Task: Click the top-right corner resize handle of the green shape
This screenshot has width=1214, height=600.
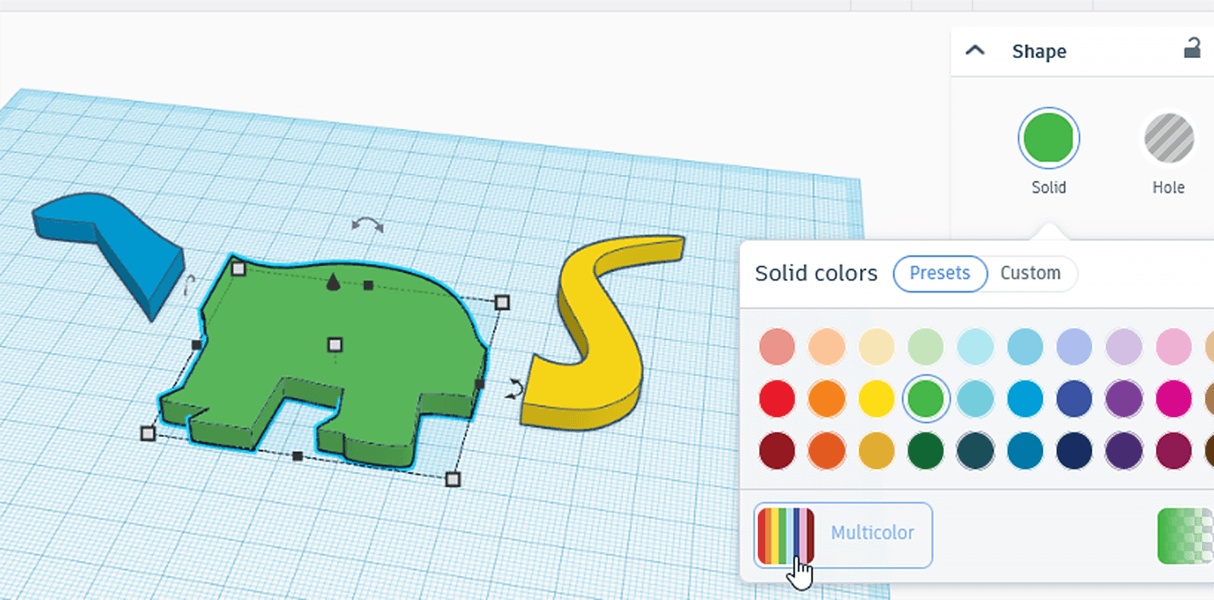Action: (502, 302)
